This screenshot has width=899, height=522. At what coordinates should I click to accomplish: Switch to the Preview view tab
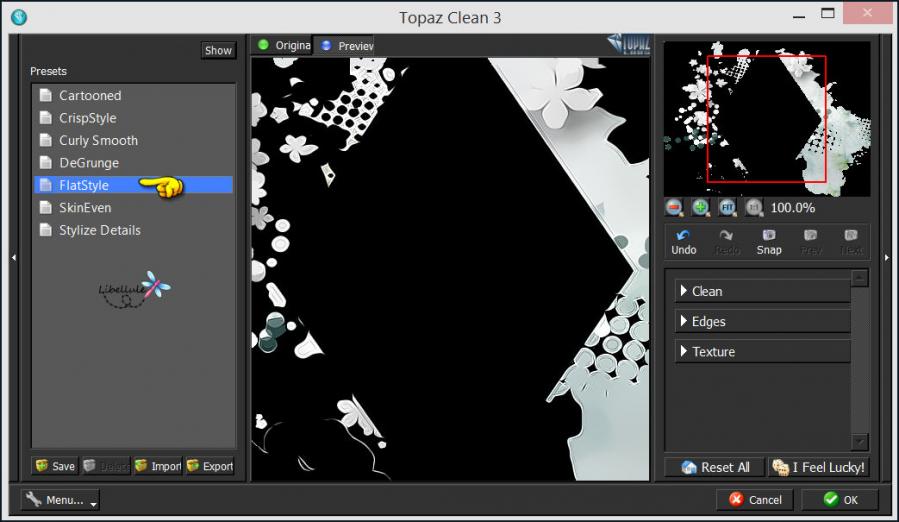[346, 45]
